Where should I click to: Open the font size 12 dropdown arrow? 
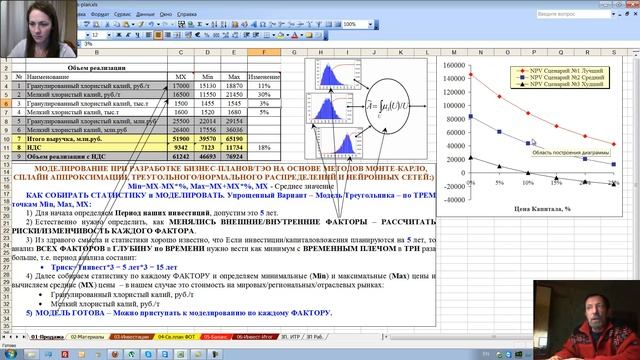pos(109,35)
